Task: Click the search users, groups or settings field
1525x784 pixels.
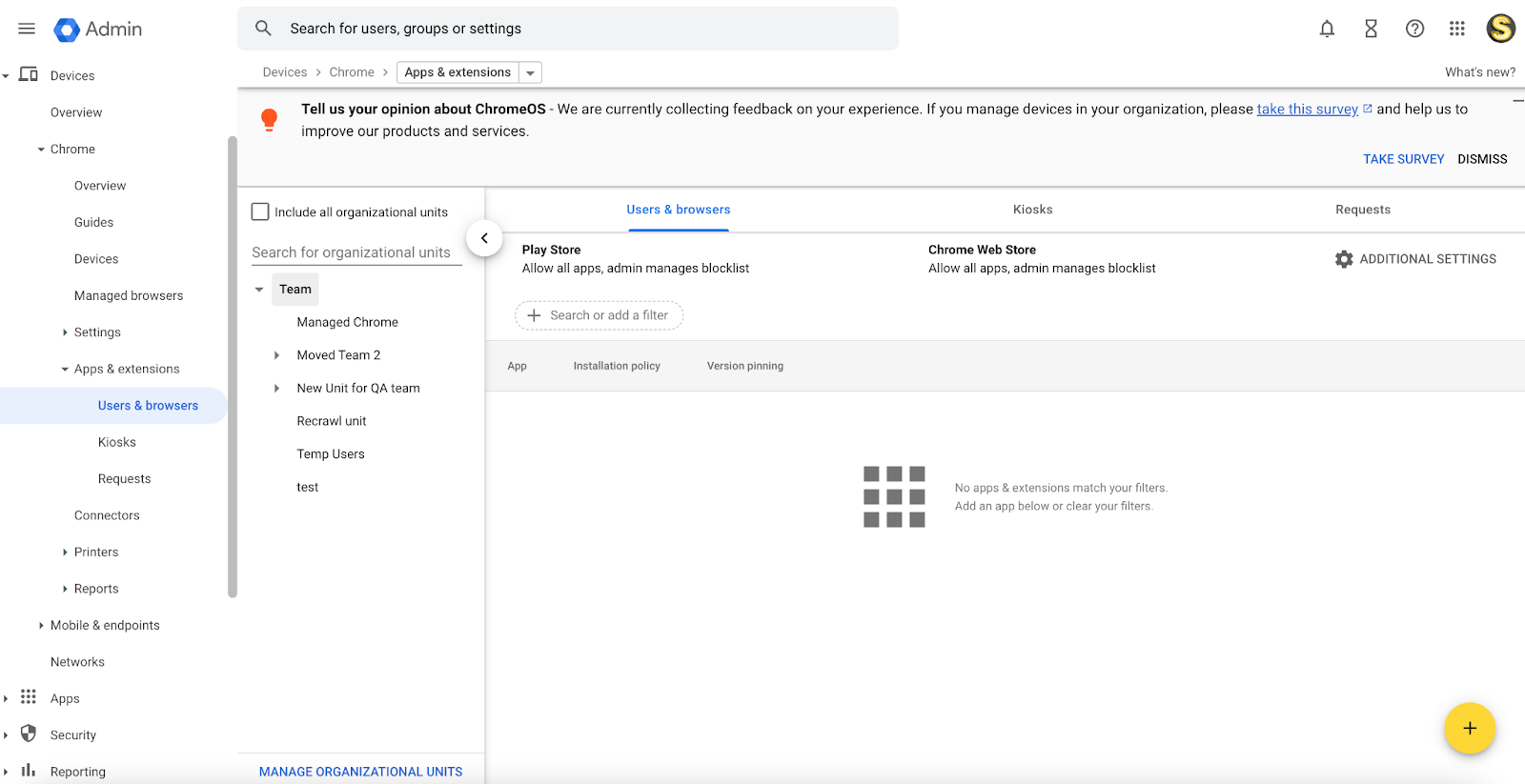Action: (x=572, y=29)
